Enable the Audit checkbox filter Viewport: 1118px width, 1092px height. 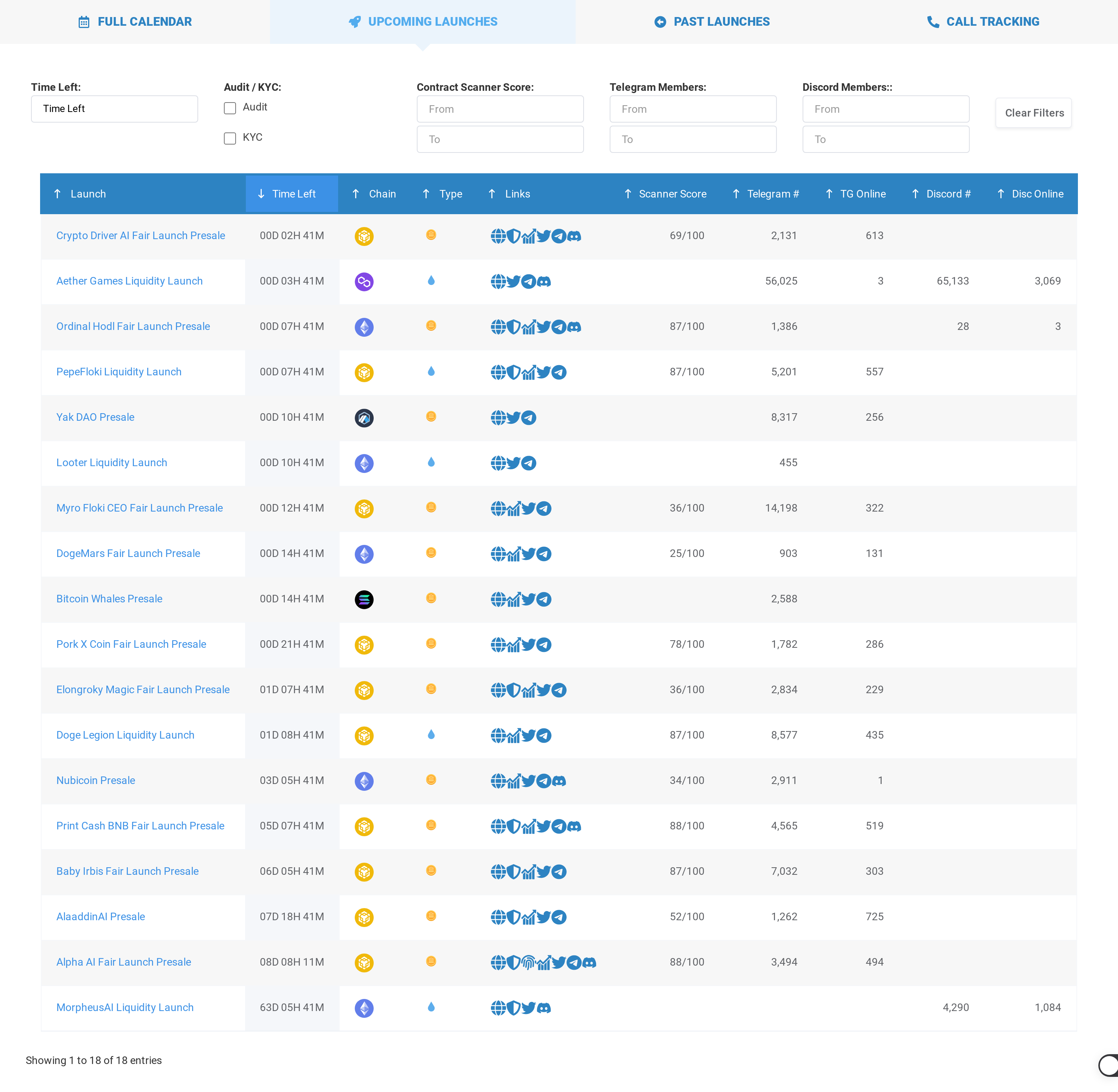[x=230, y=108]
